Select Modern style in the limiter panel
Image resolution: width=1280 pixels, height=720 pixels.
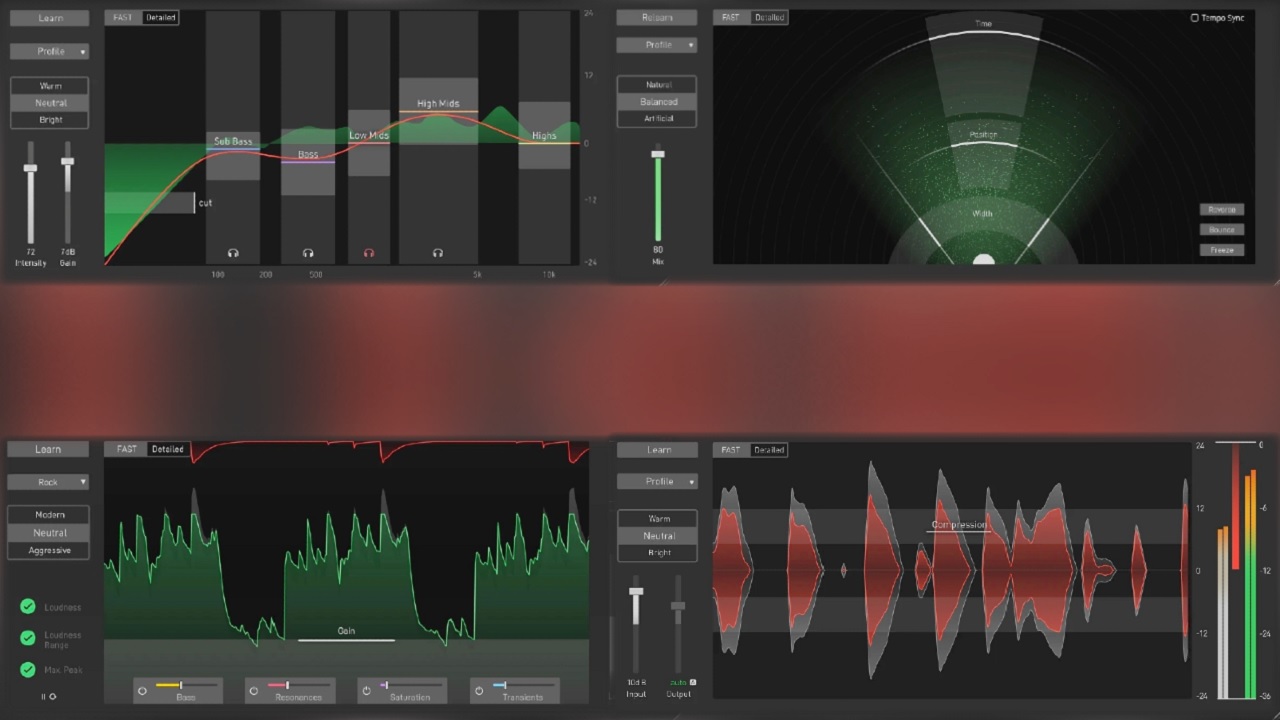(x=49, y=515)
